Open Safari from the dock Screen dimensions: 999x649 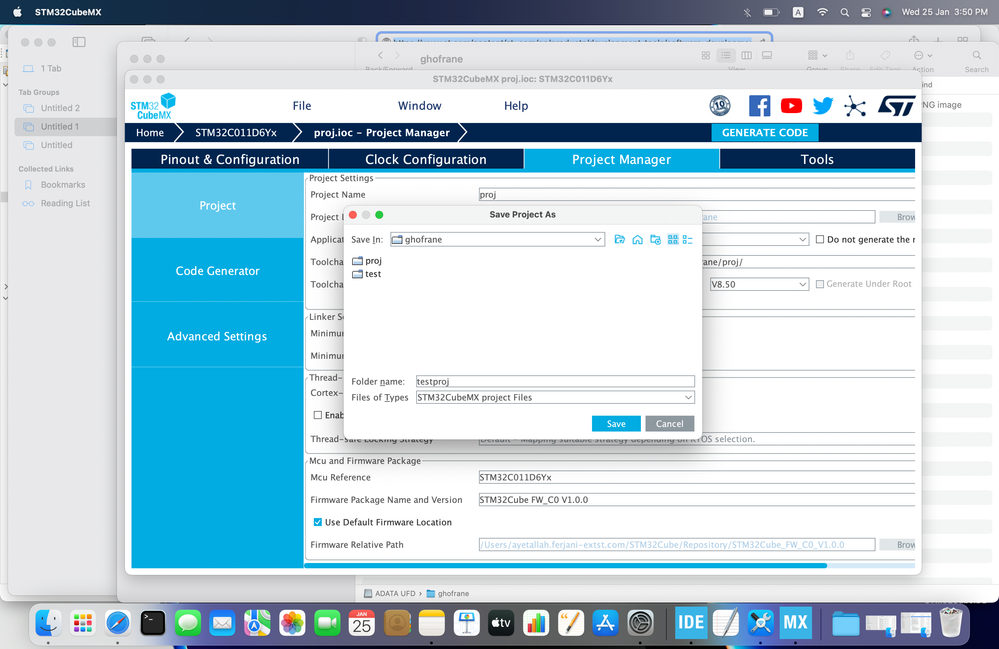(118, 623)
